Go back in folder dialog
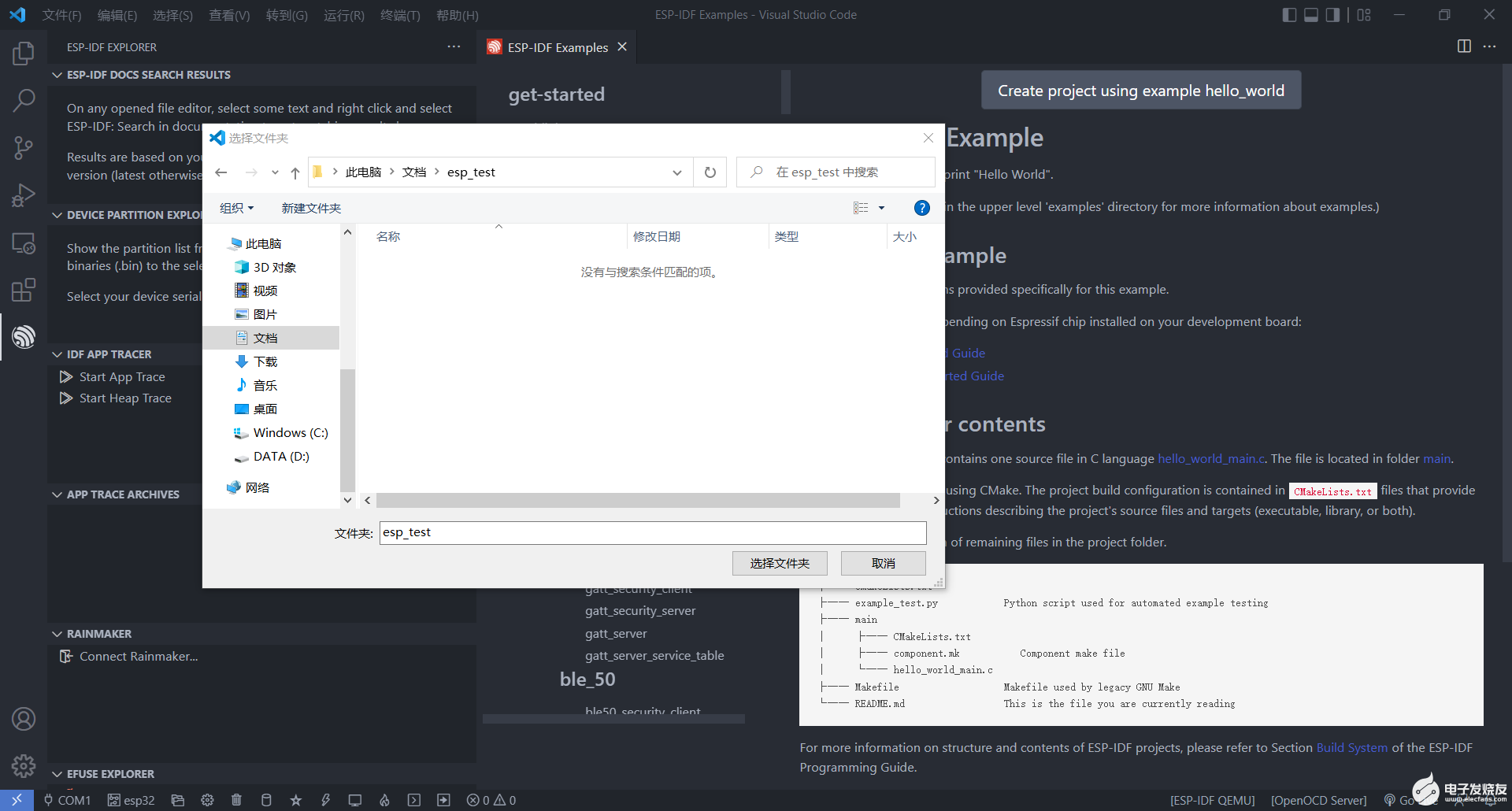 click(221, 172)
